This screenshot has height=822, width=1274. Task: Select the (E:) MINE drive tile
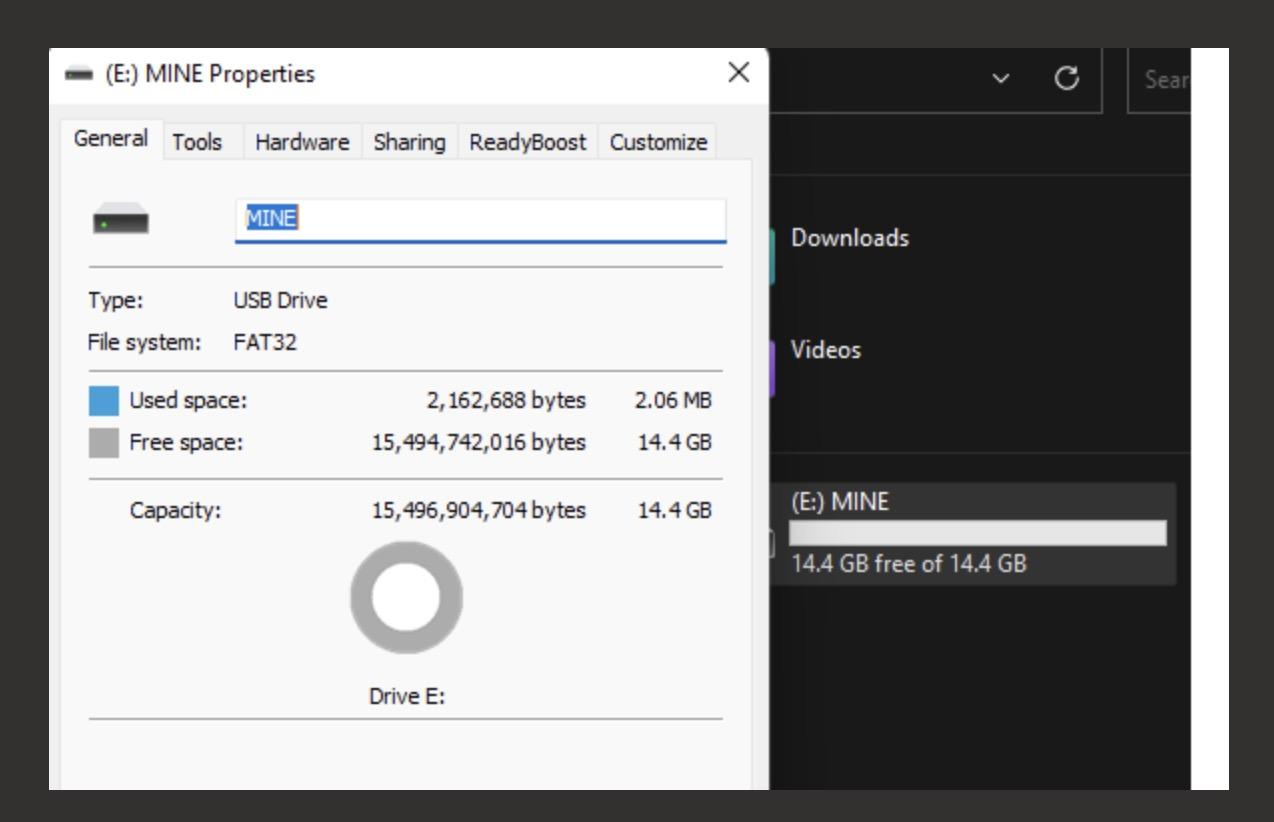[973, 534]
